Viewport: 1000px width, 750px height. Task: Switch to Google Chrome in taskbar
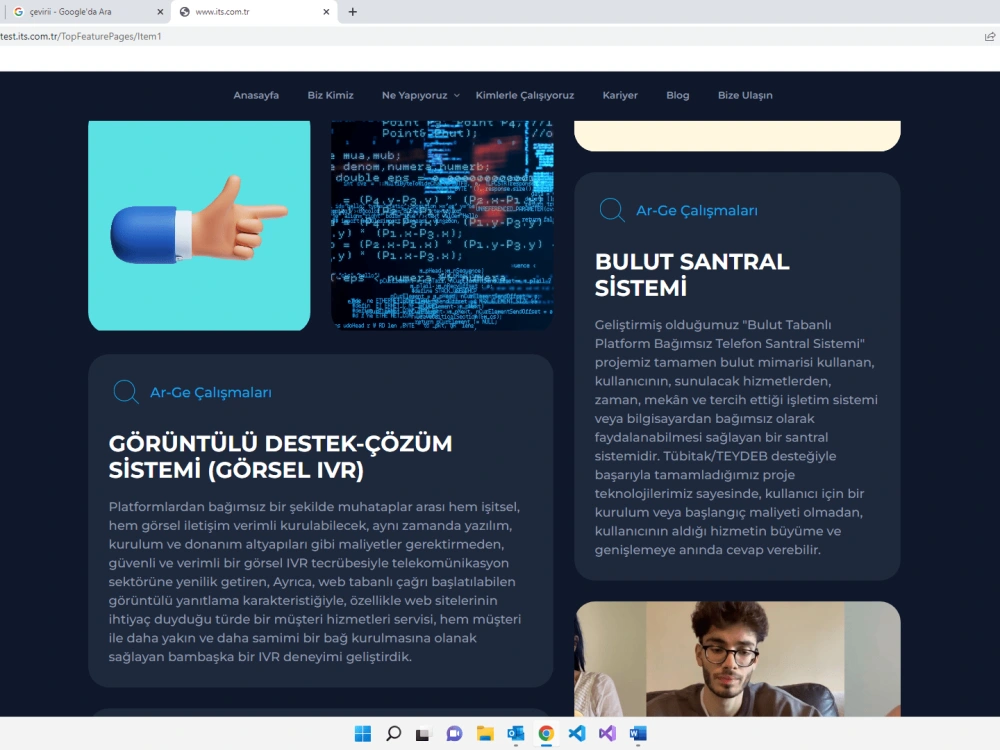(546, 733)
